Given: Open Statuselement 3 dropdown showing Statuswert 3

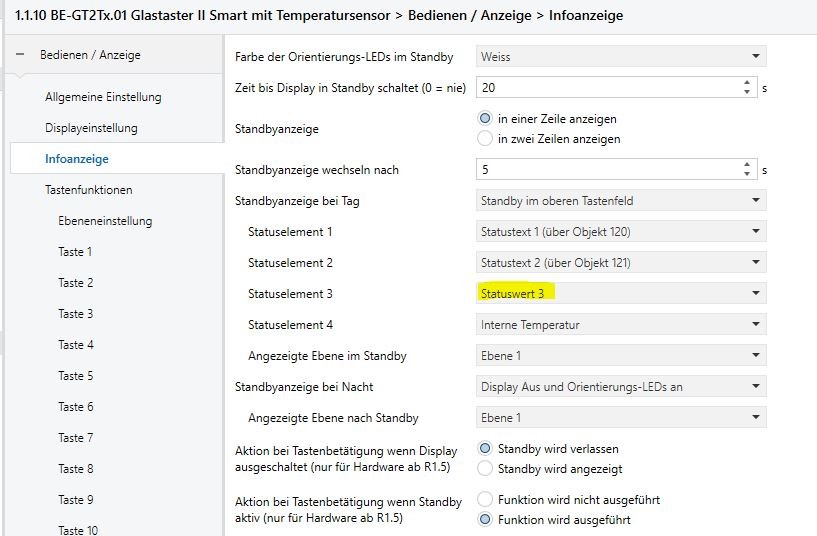Looking at the screenshot, I should pos(621,294).
